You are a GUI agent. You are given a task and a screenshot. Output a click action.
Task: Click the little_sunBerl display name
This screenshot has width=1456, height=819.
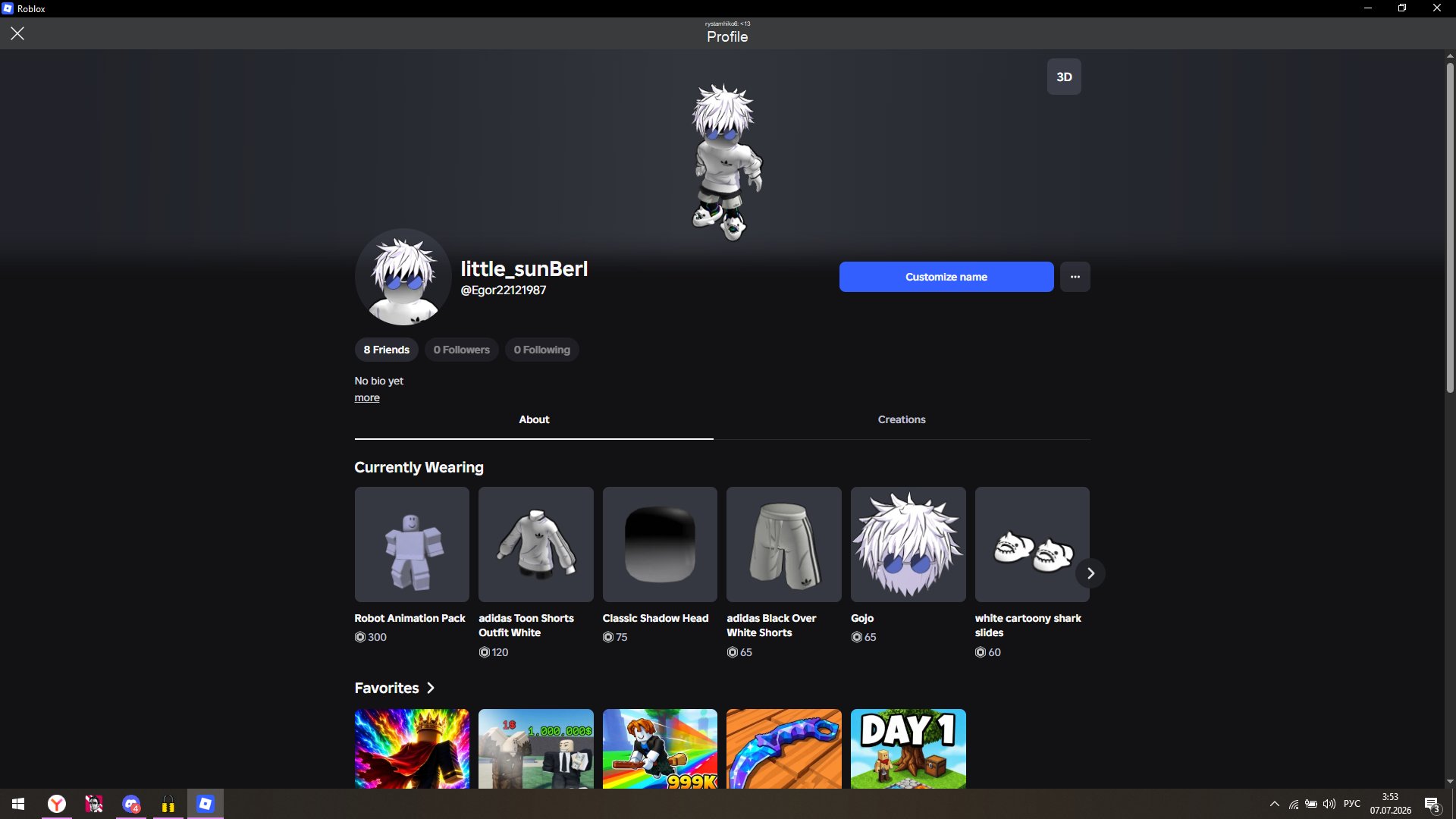click(x=524, y=269)
